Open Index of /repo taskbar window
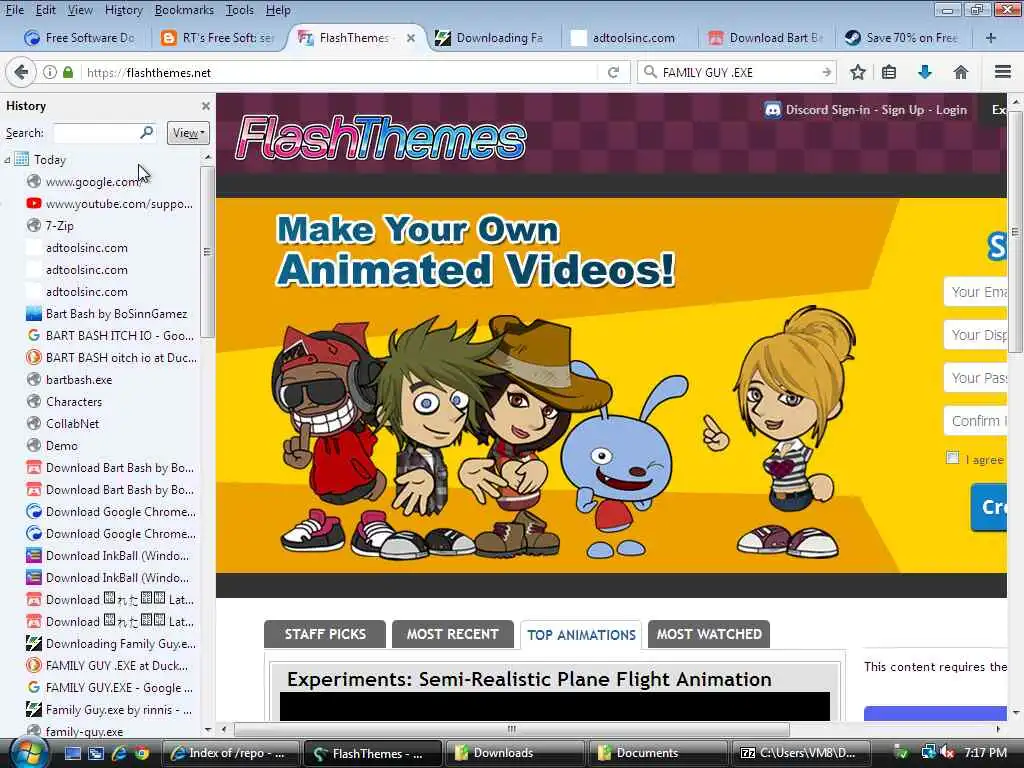 pos(231,753)
